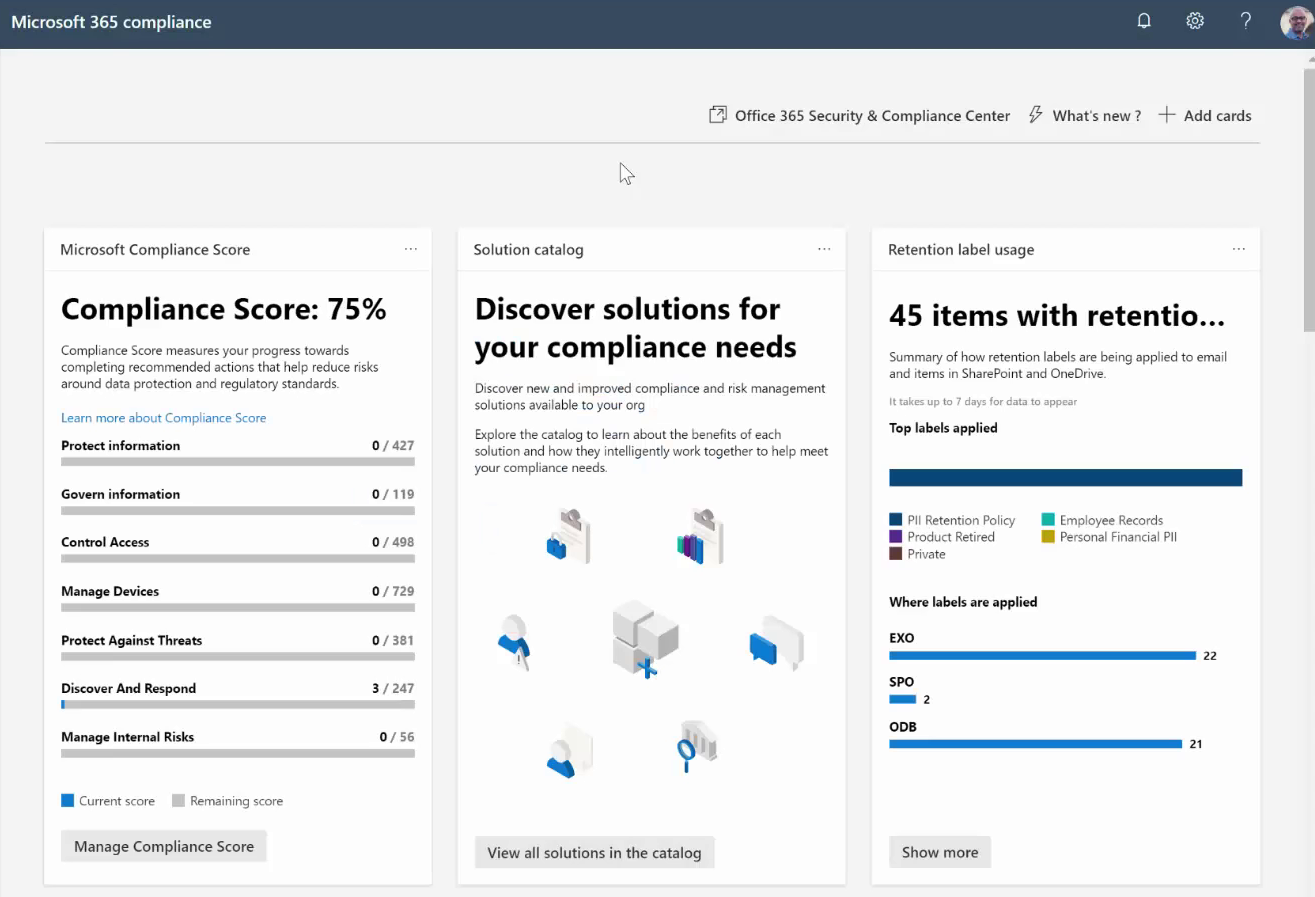
Task: Click the Compliance Score: 75% heading
Action: click(x=224, y=309)
